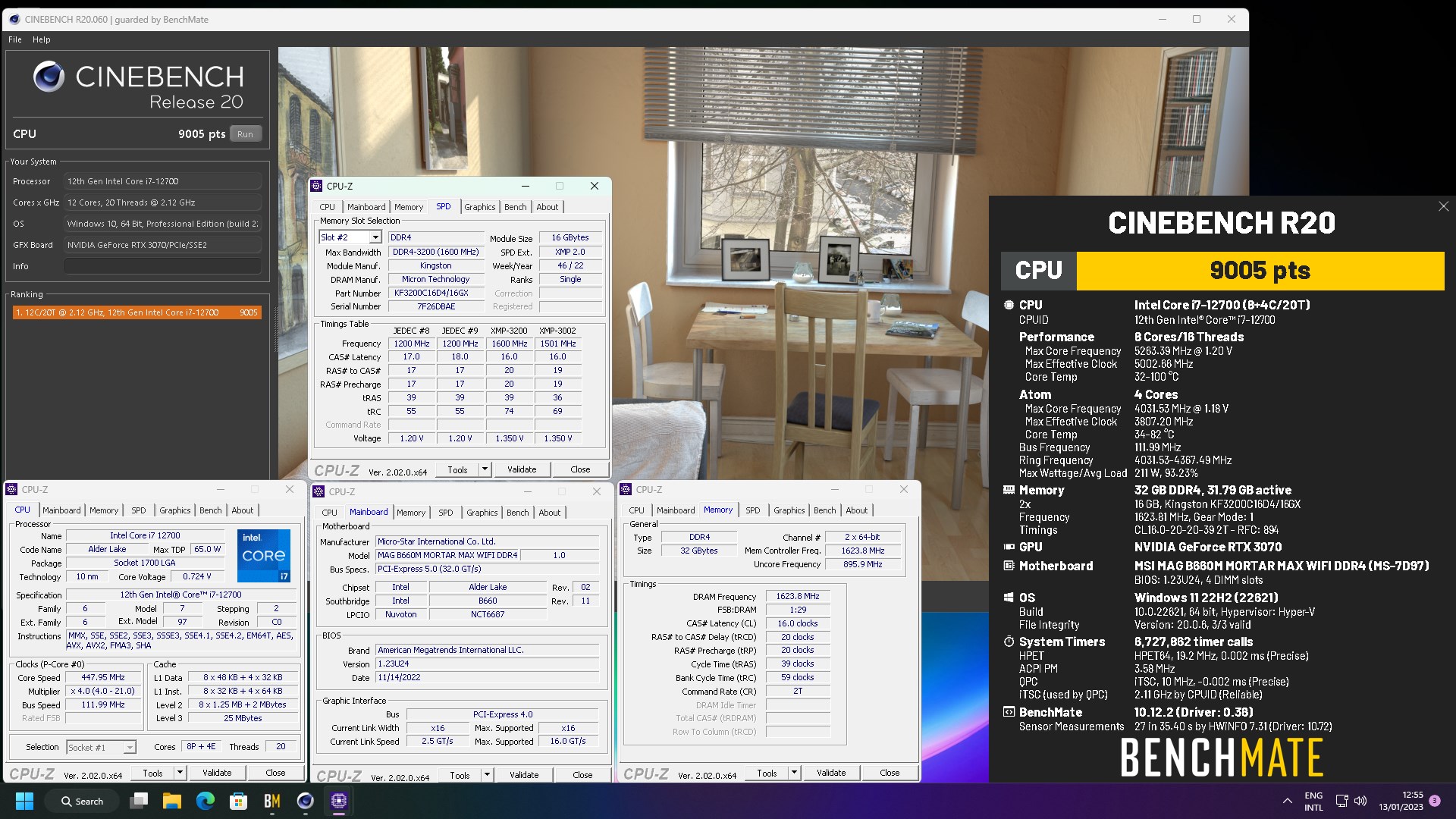Open Slot #2 memory slot dropdown

point(375,237)
